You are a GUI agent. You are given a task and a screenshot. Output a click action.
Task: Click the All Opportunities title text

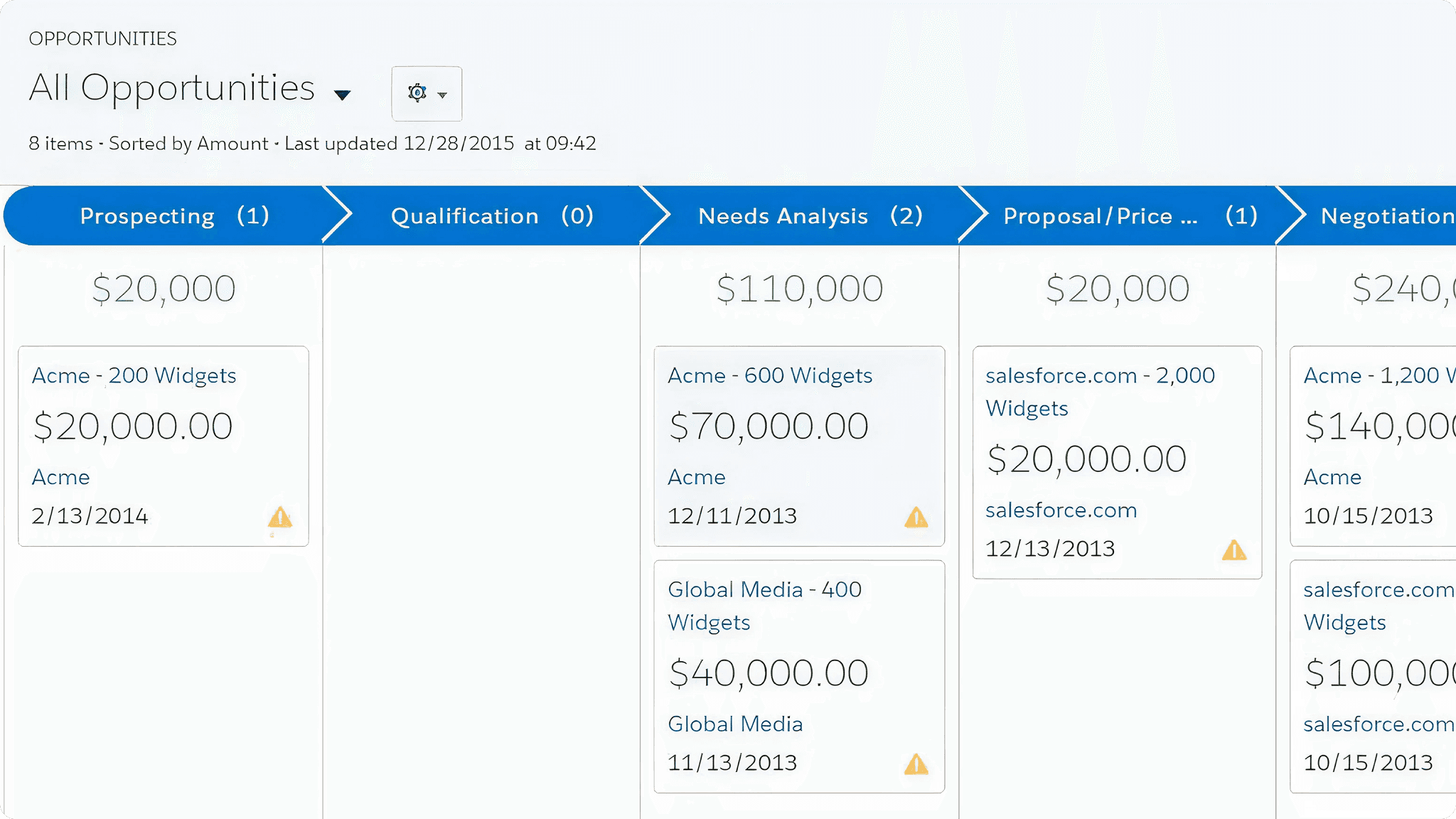(x=172, y=88)
